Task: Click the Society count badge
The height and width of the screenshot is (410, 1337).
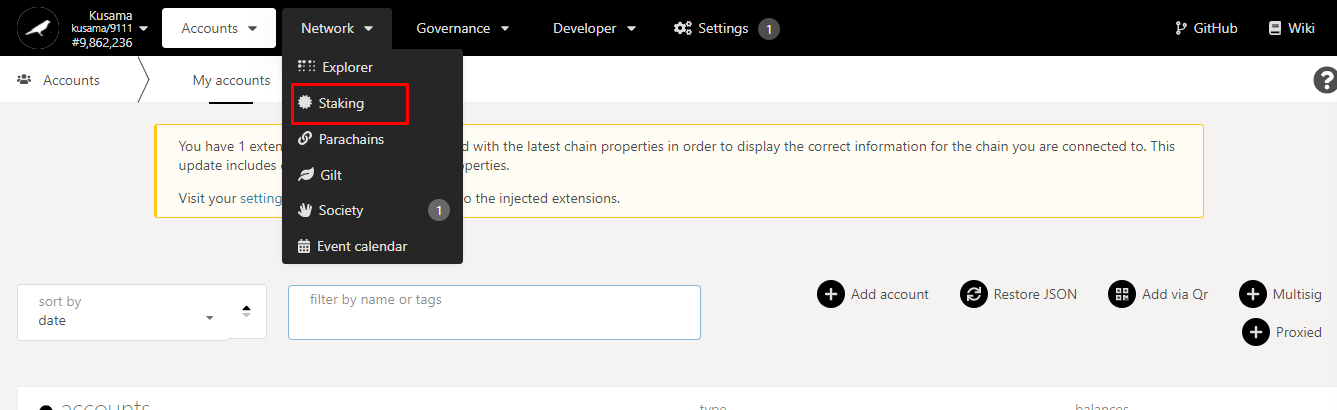Action: point(439,211)
